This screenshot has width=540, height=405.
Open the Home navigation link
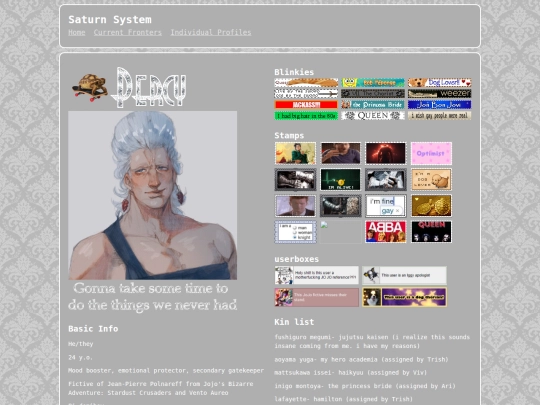point(76,32)
